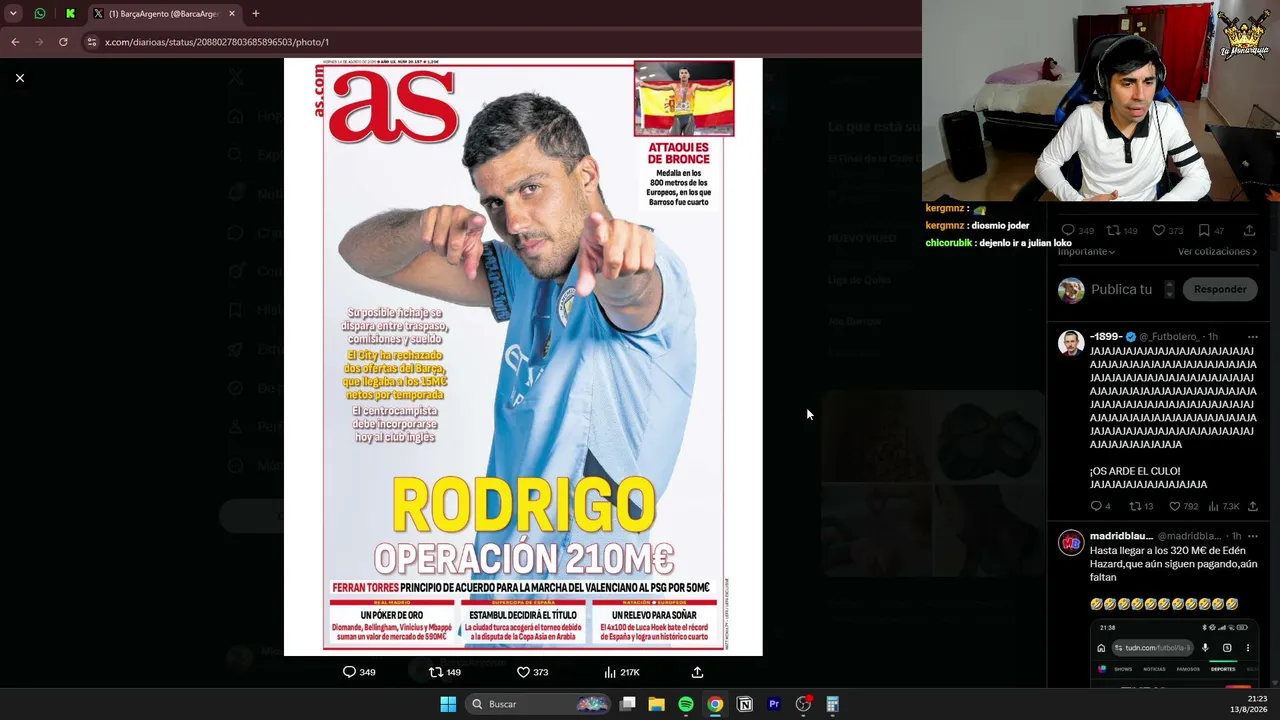This screenshot has height=720, width=1280.
Task: View analytics of the photo (217K views)
Action: tap(621, 672)
